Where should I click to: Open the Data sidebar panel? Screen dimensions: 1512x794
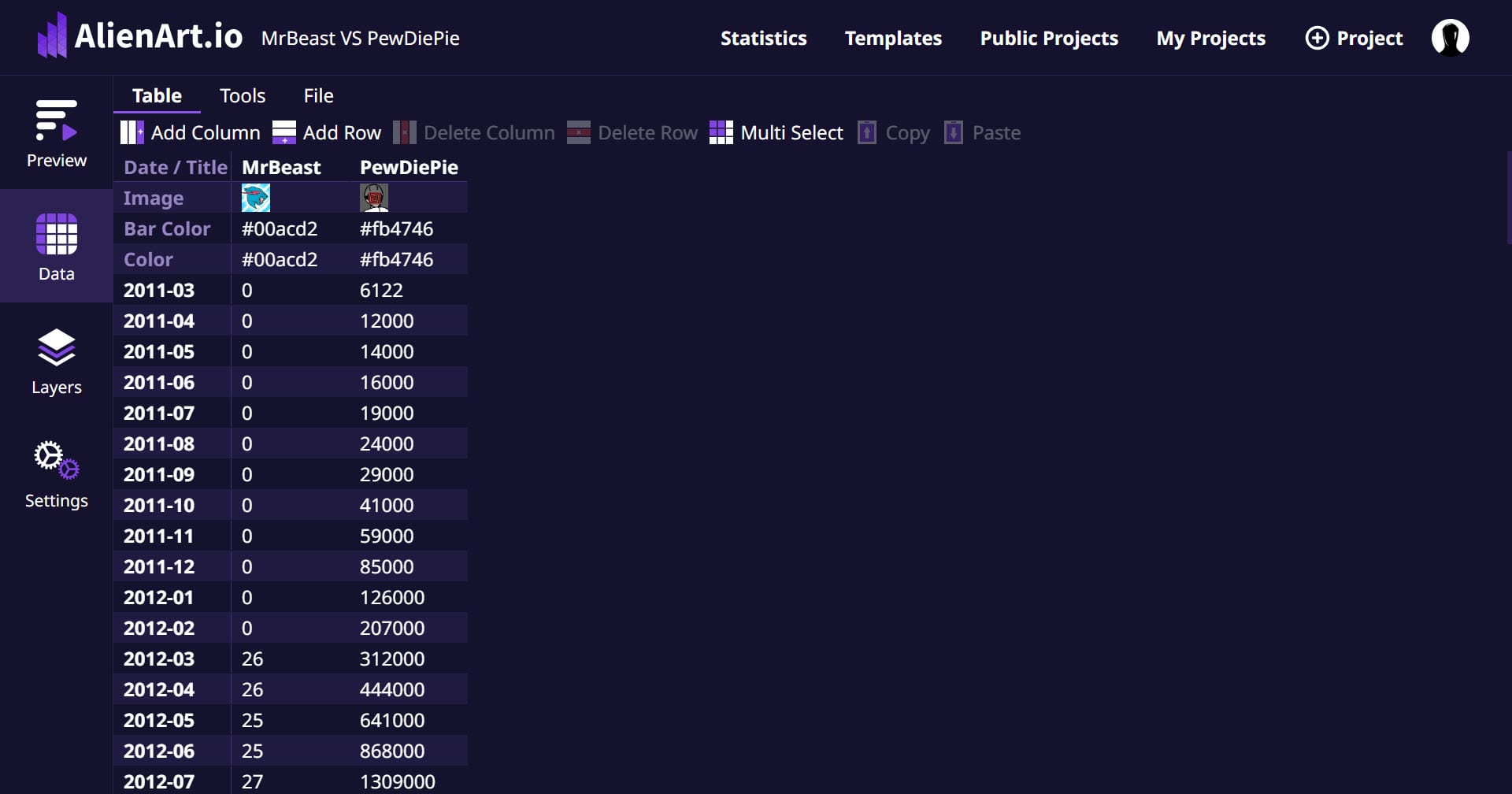(x=56, y=246)
